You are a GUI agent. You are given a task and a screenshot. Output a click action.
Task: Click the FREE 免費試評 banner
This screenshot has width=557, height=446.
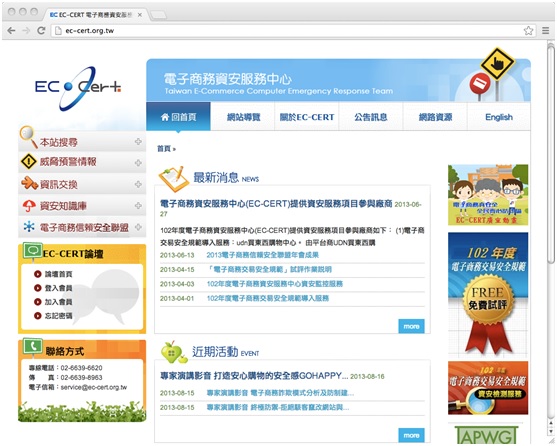(488, 295)
